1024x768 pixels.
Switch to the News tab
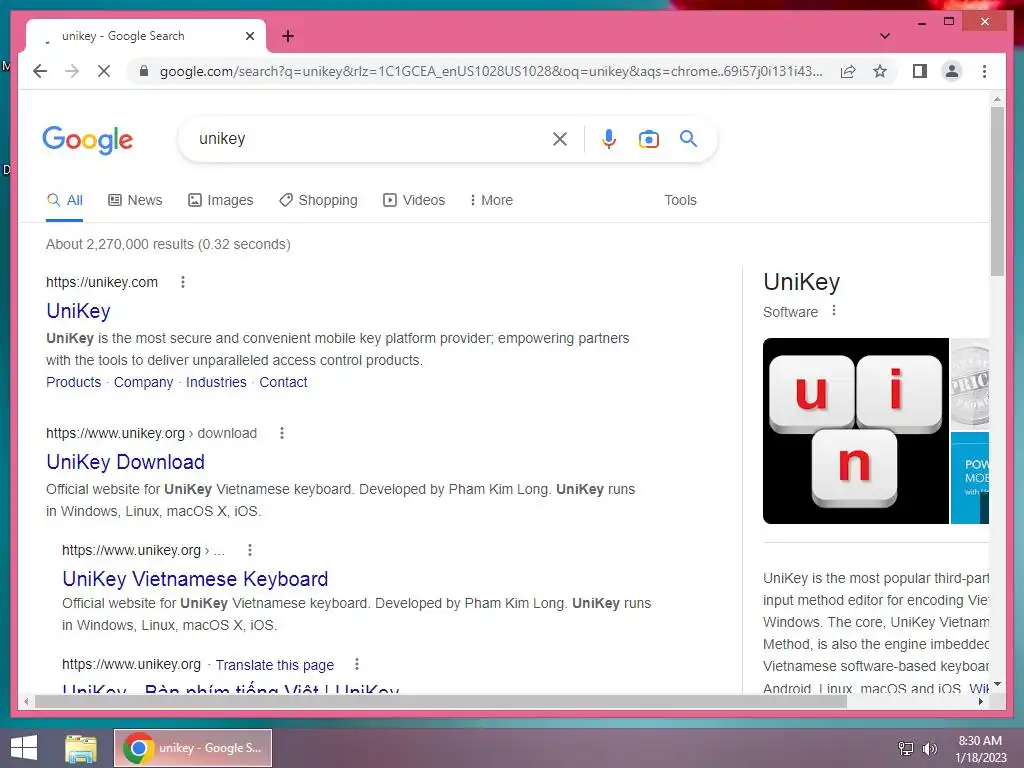point(135,200)
